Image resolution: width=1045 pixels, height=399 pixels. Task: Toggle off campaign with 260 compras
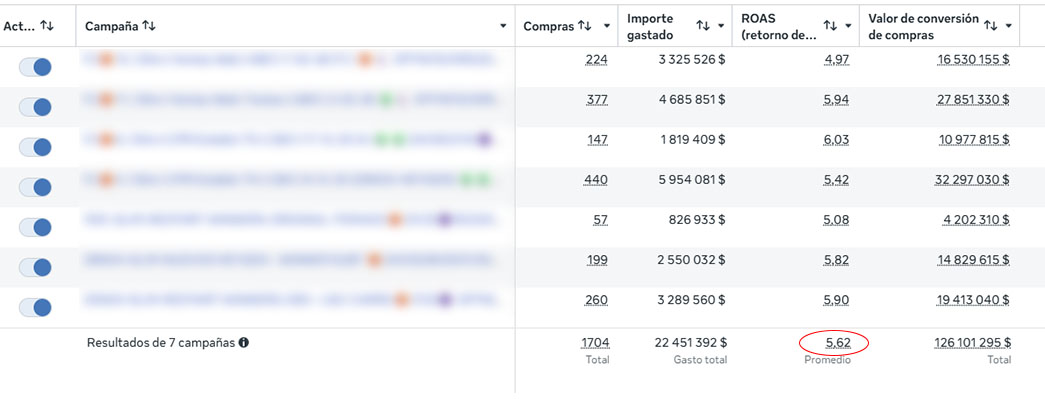coord(35,307)
